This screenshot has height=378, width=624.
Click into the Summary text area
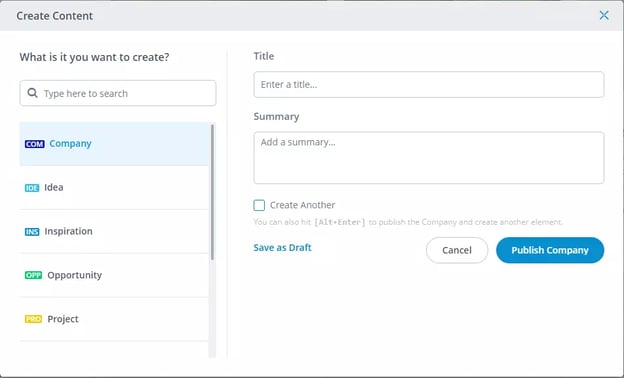point(429,158)
